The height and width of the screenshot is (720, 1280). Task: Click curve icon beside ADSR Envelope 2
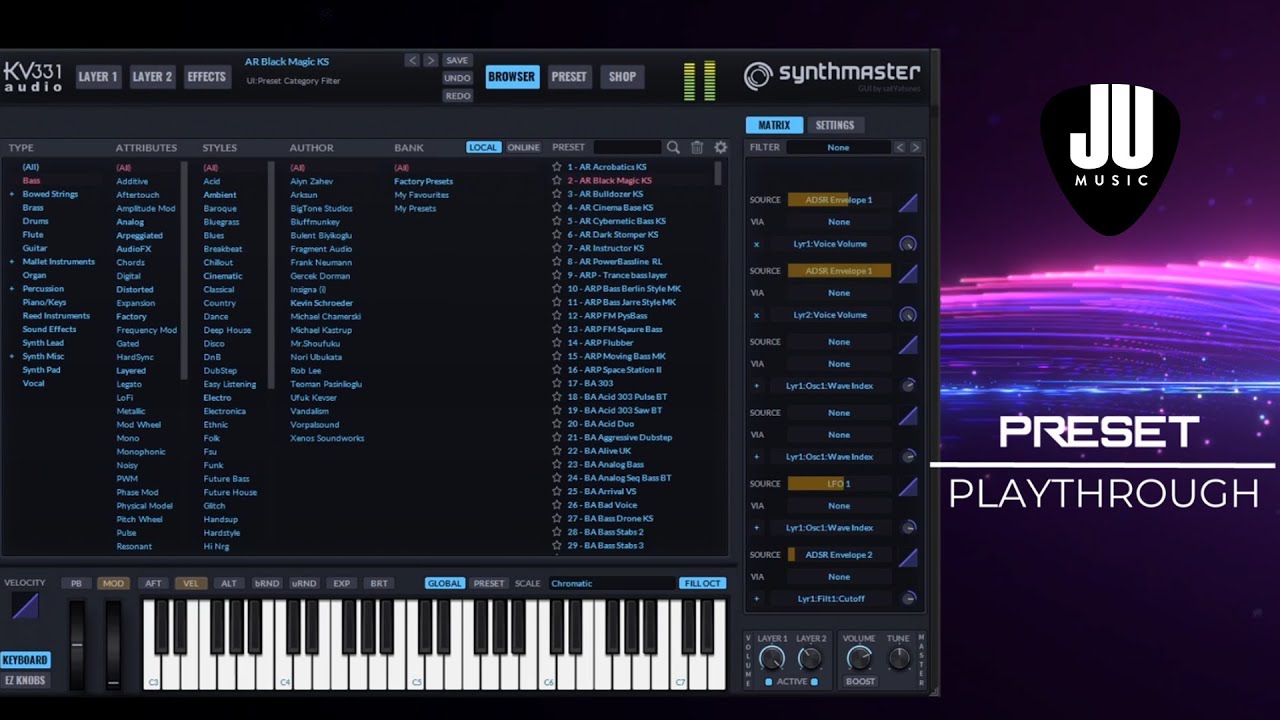click(908, 556)
